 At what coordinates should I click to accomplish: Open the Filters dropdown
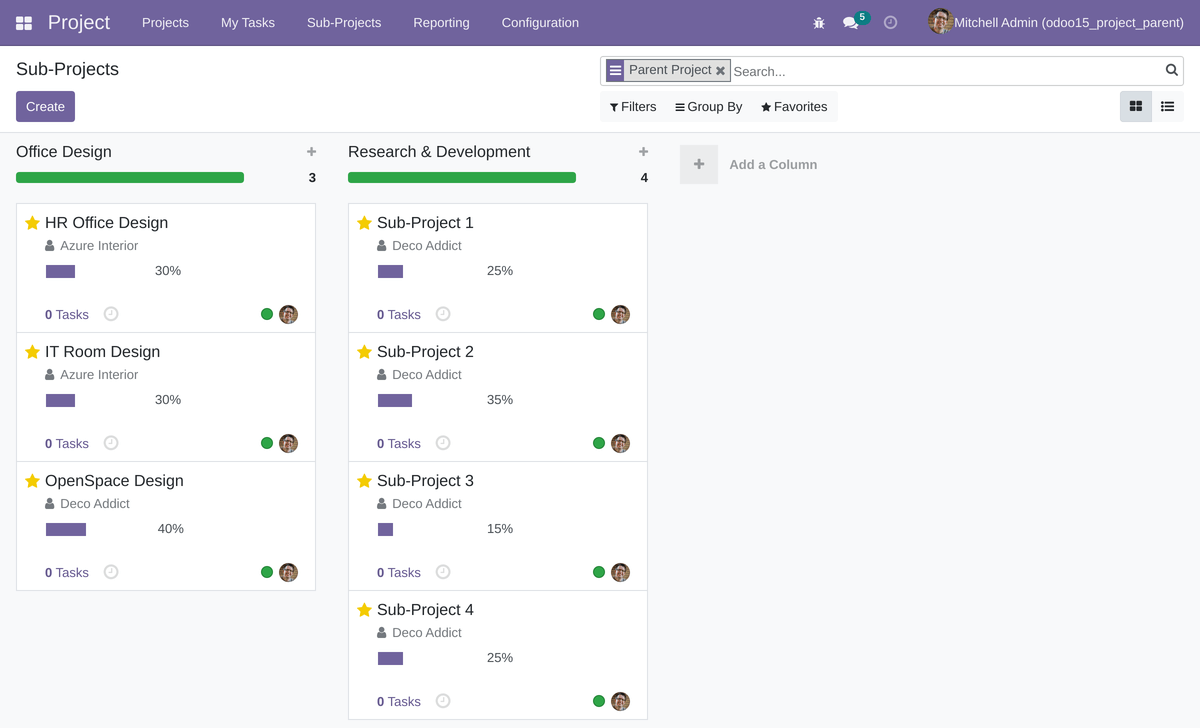(x=632, y=106)
